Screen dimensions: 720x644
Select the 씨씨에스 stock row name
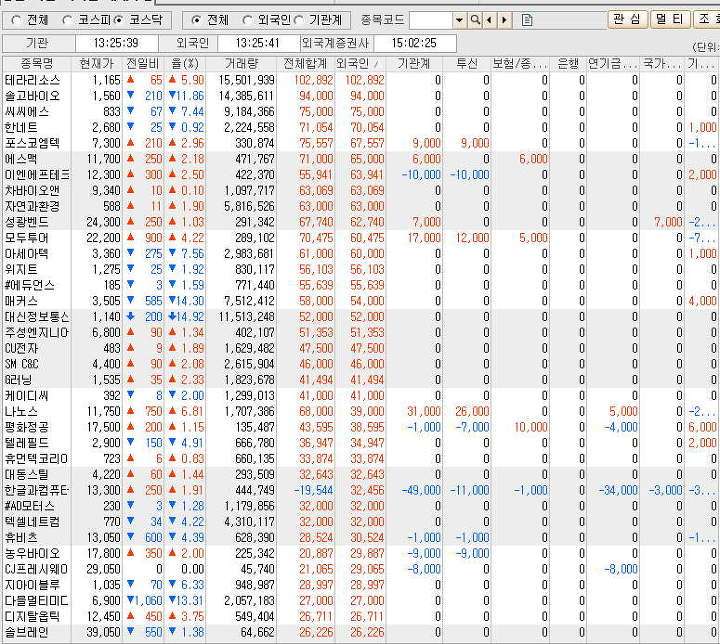27,112
